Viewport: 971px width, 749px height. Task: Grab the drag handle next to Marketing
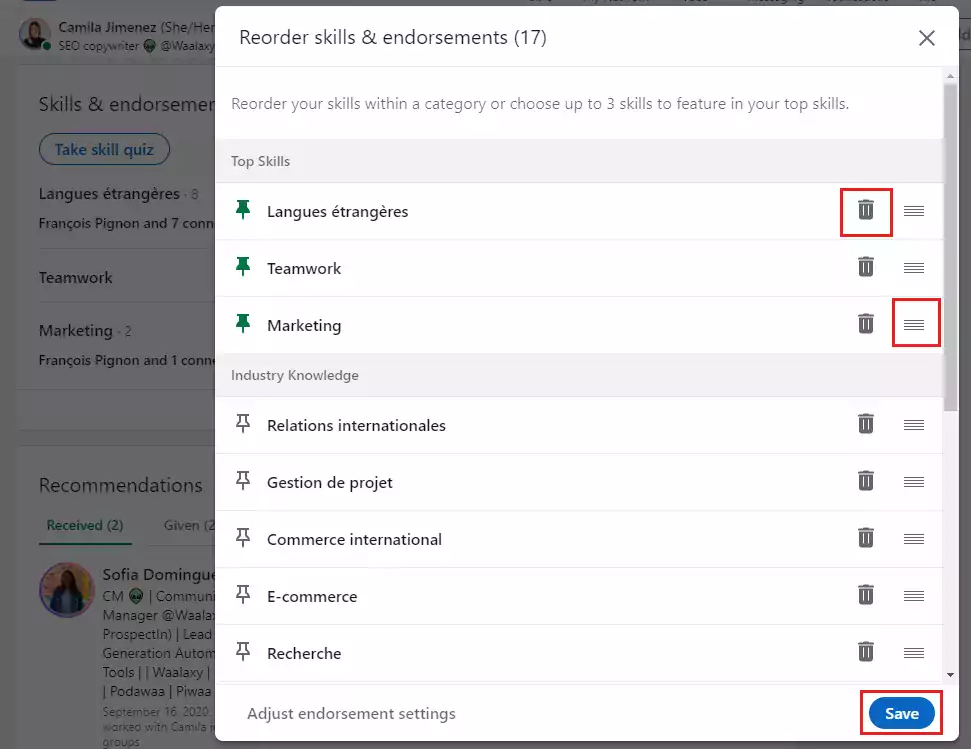tap(914, 324)
